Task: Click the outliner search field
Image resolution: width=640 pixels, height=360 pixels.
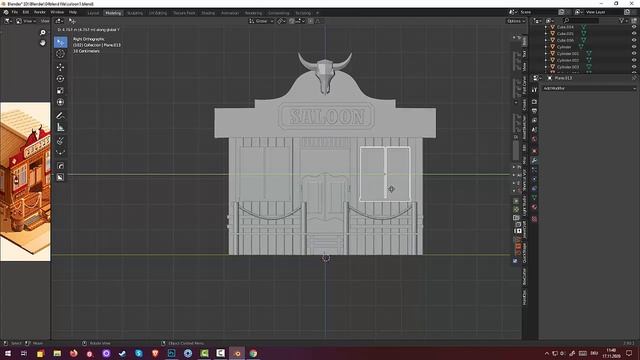Action: (x=582, y=20)
